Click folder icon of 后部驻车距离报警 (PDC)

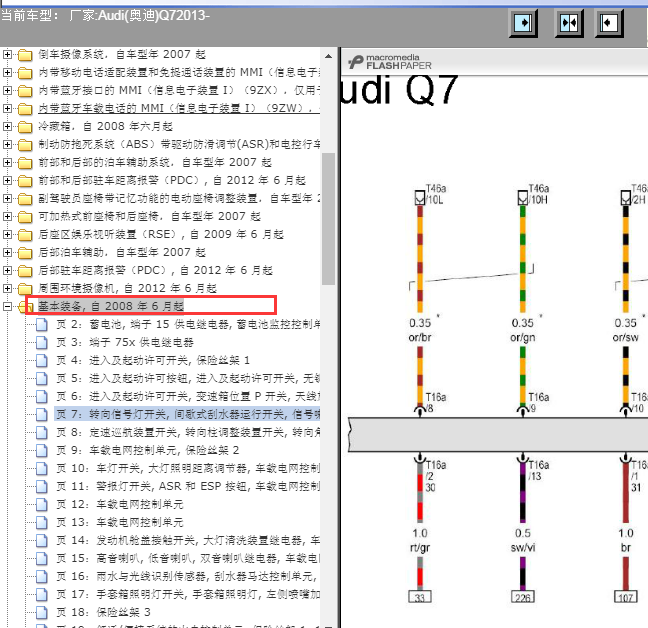(x=25, y=271)
